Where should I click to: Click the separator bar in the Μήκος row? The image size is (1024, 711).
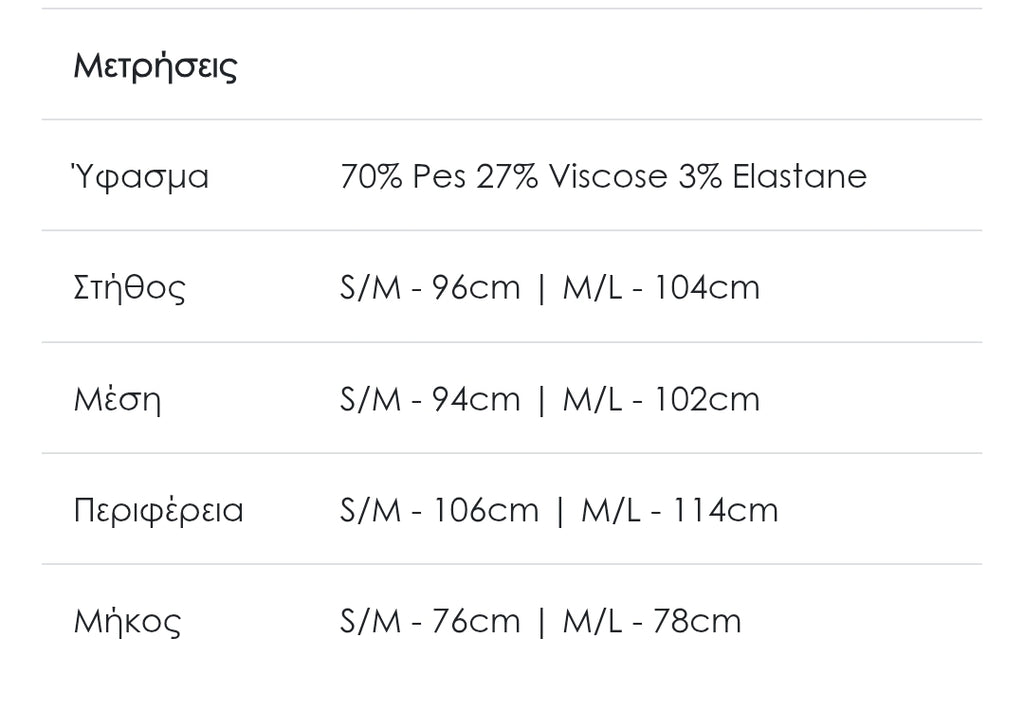click(541, 622)
